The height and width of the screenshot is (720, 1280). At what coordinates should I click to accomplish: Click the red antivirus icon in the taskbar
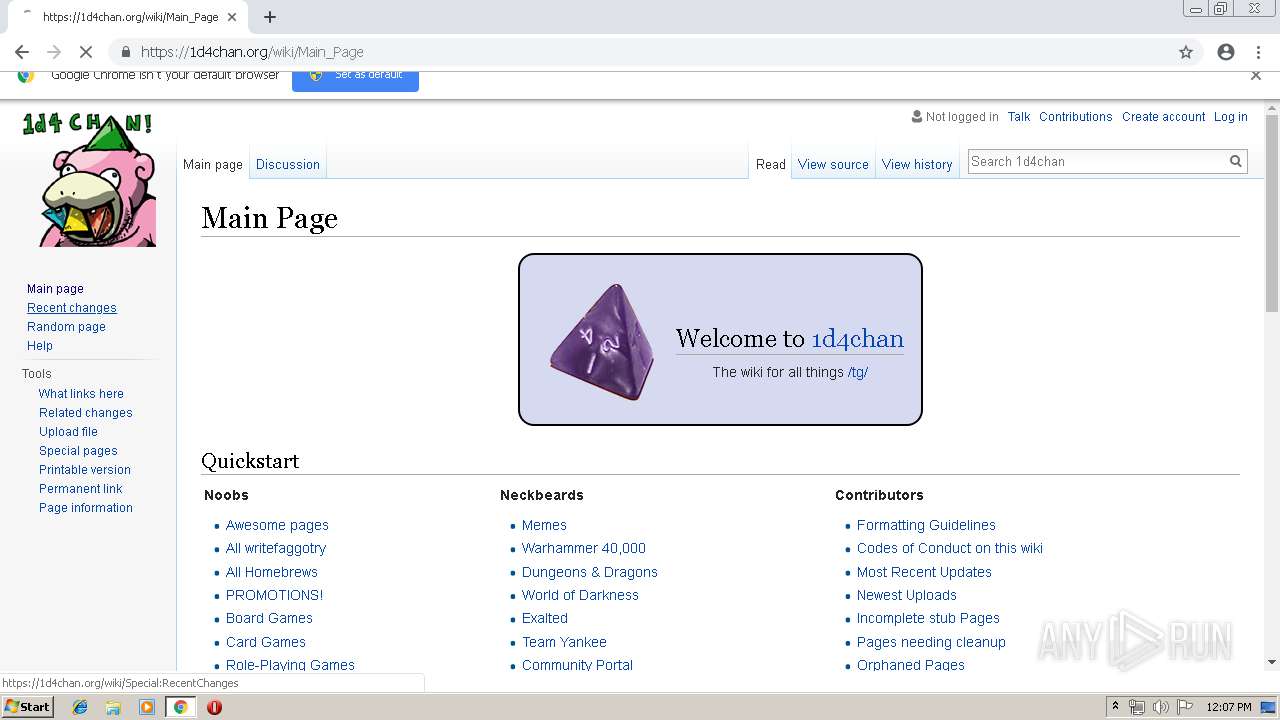(x=214, y=707)
